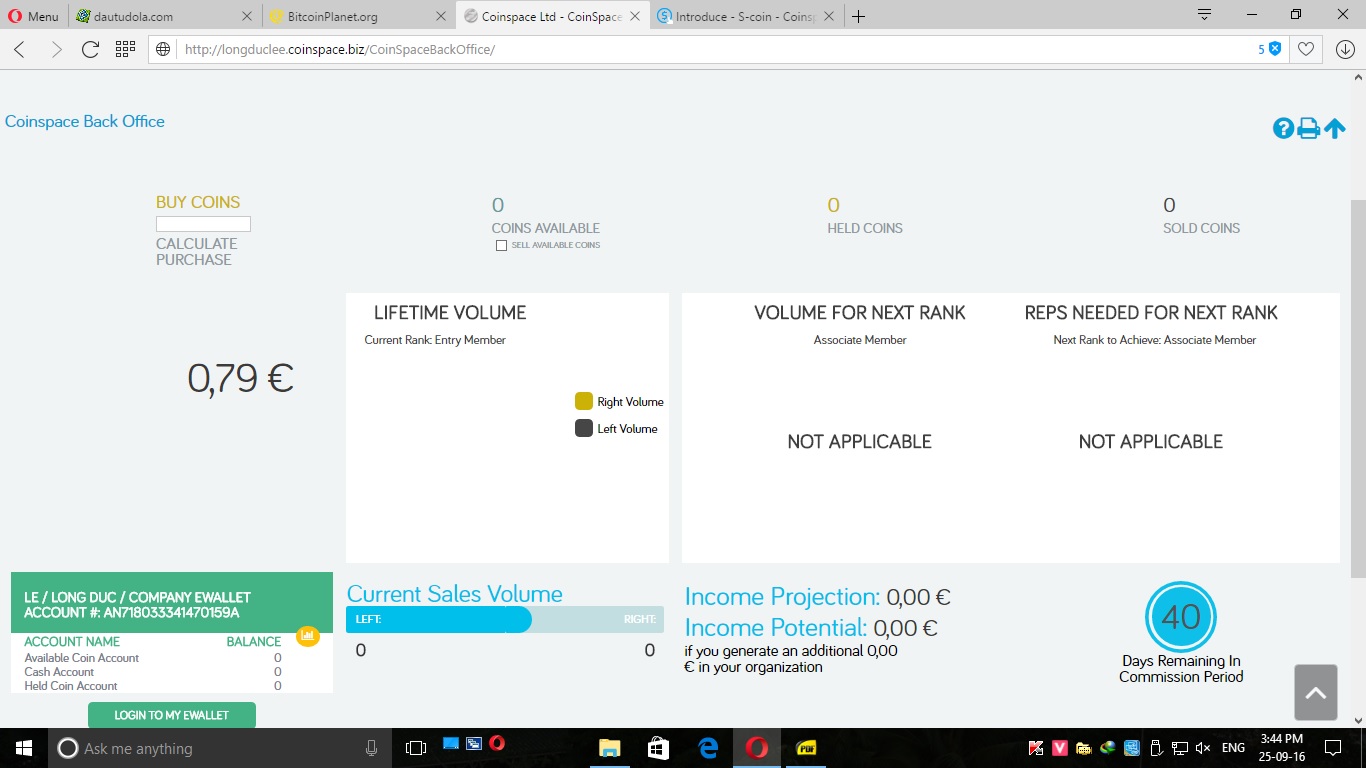Screen dimensions: 1366x768
Task: Click Calculate Purchase
Action: (x=197, y=251)
